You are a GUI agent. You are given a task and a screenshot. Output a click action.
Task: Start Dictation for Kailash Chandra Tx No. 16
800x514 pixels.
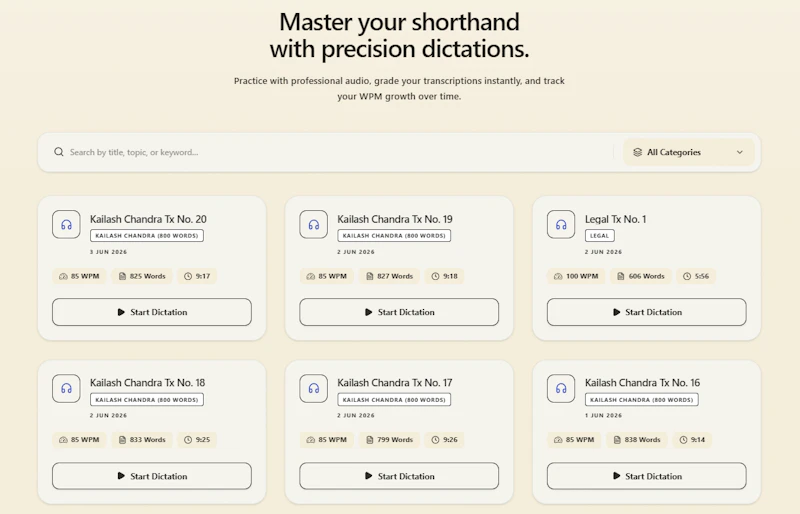pos(646,476)
